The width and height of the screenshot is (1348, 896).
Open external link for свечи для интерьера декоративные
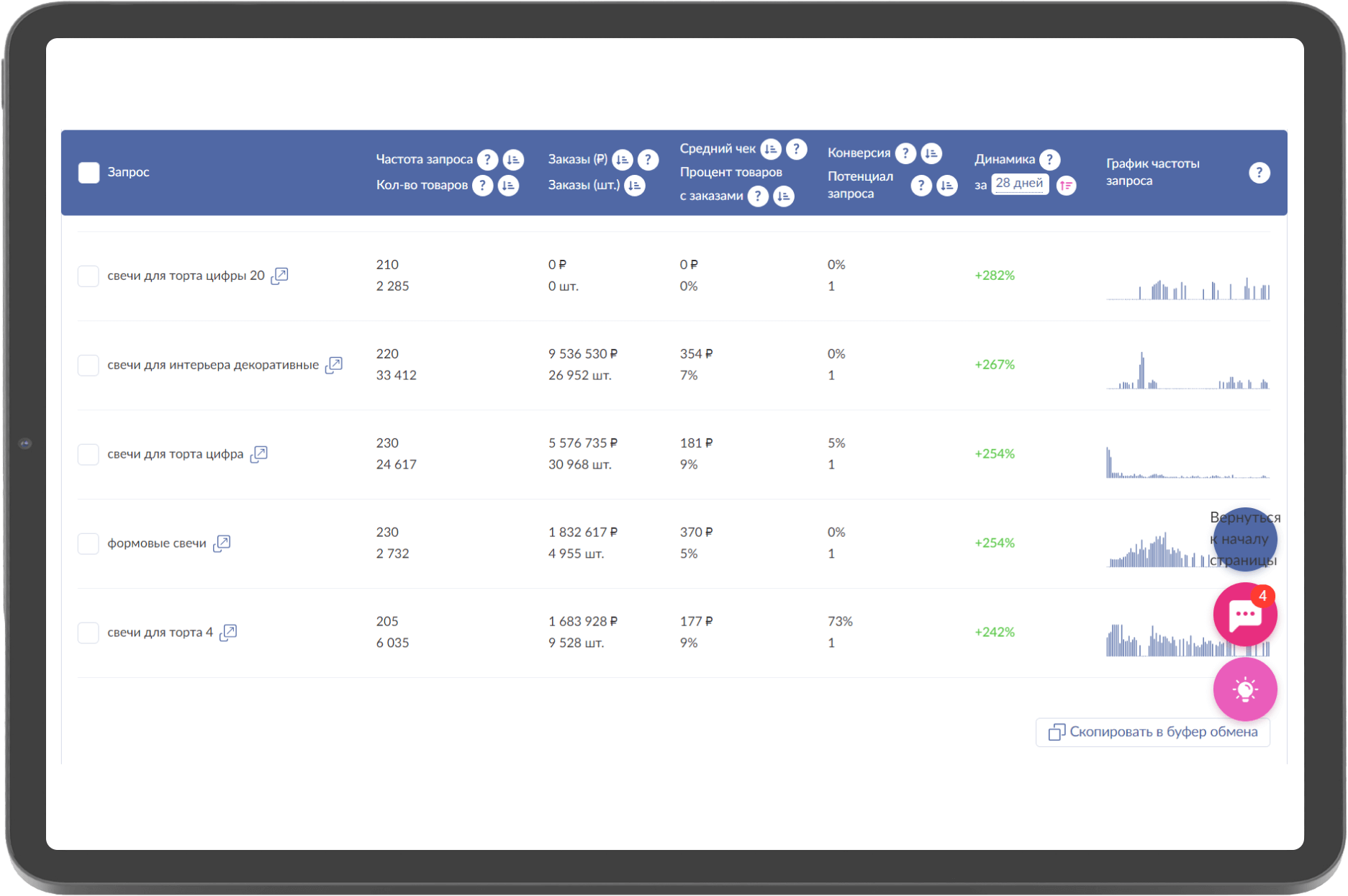[334, 364]
